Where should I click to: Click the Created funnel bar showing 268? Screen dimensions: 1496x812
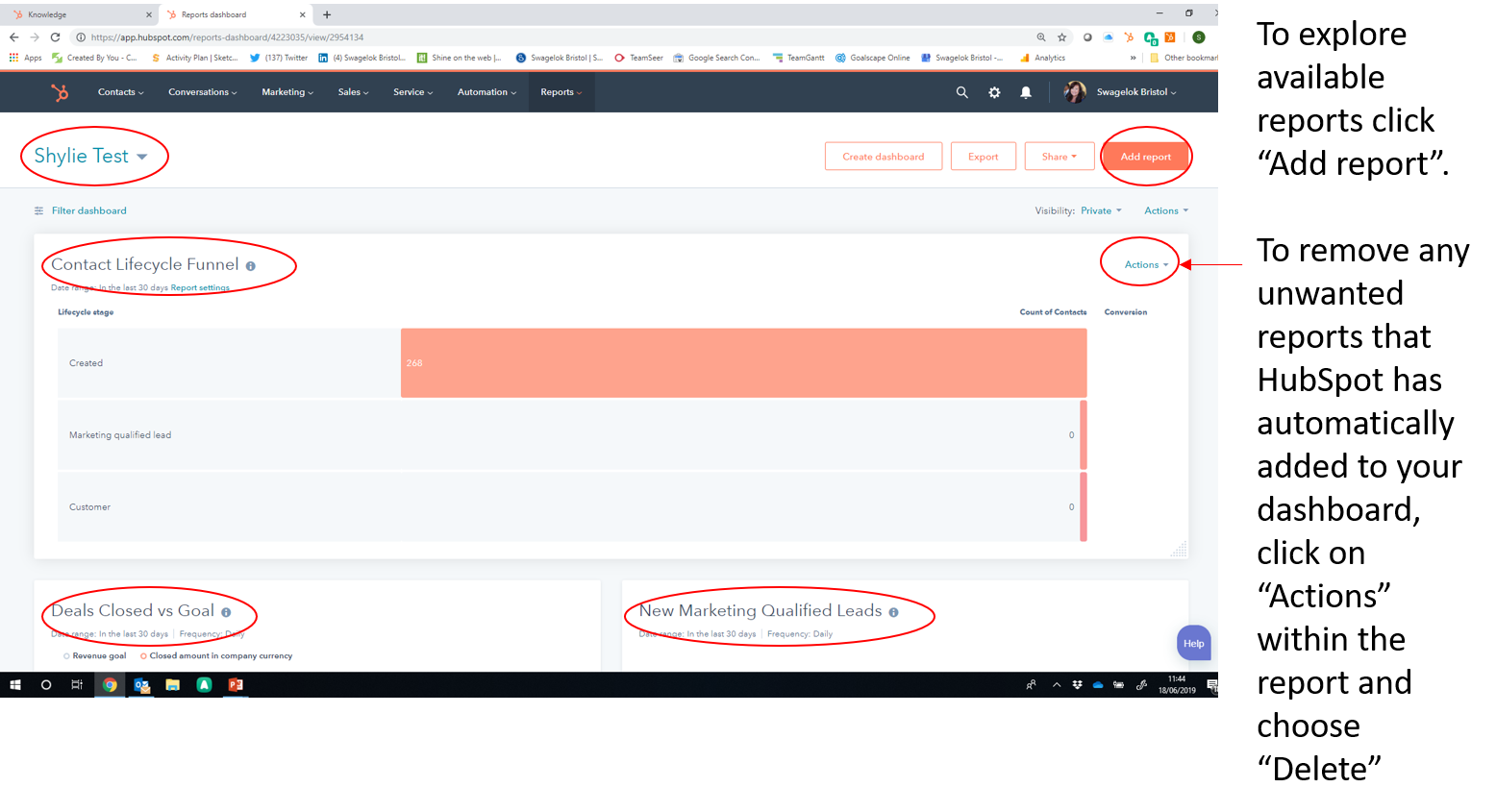click(744, 363)
